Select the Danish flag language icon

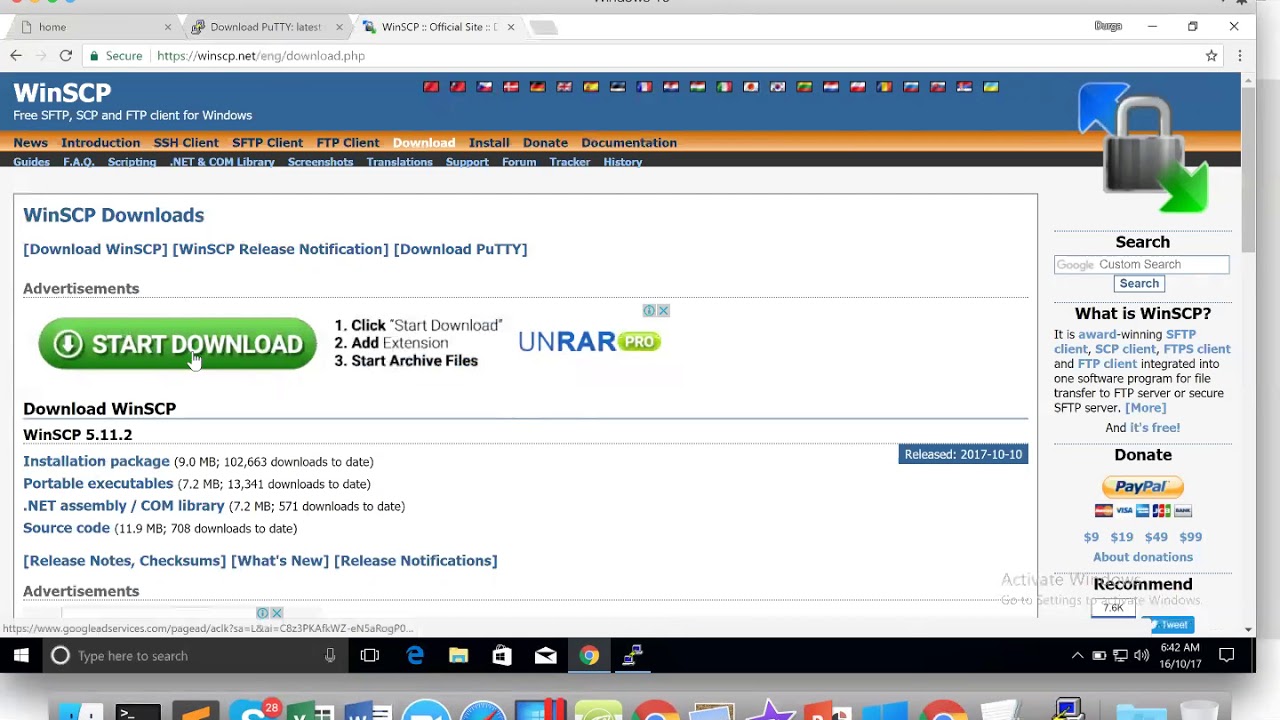click(x=511, y=87)
